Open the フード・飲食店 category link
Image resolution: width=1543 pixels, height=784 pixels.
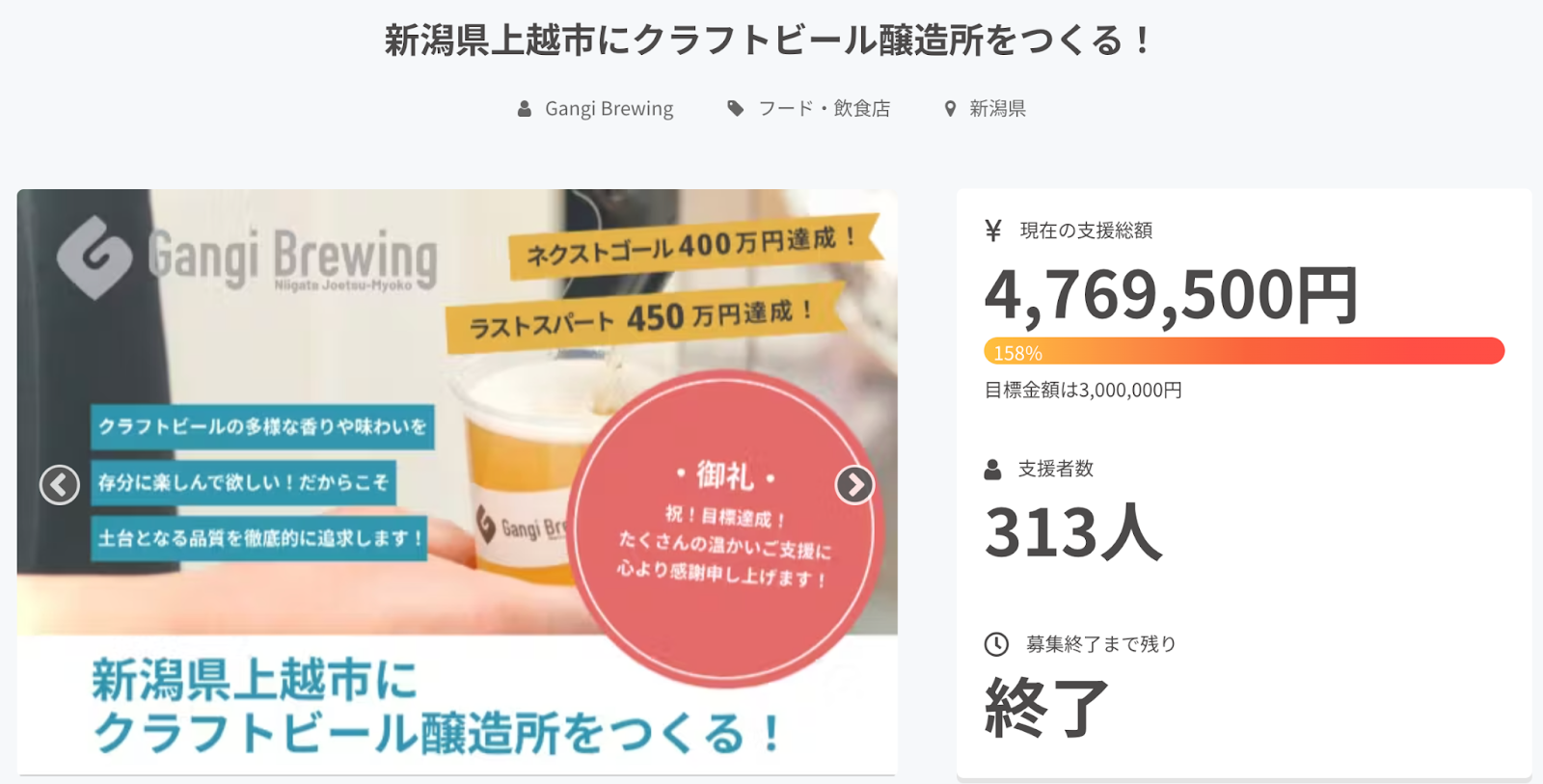(x=825, y=109)
